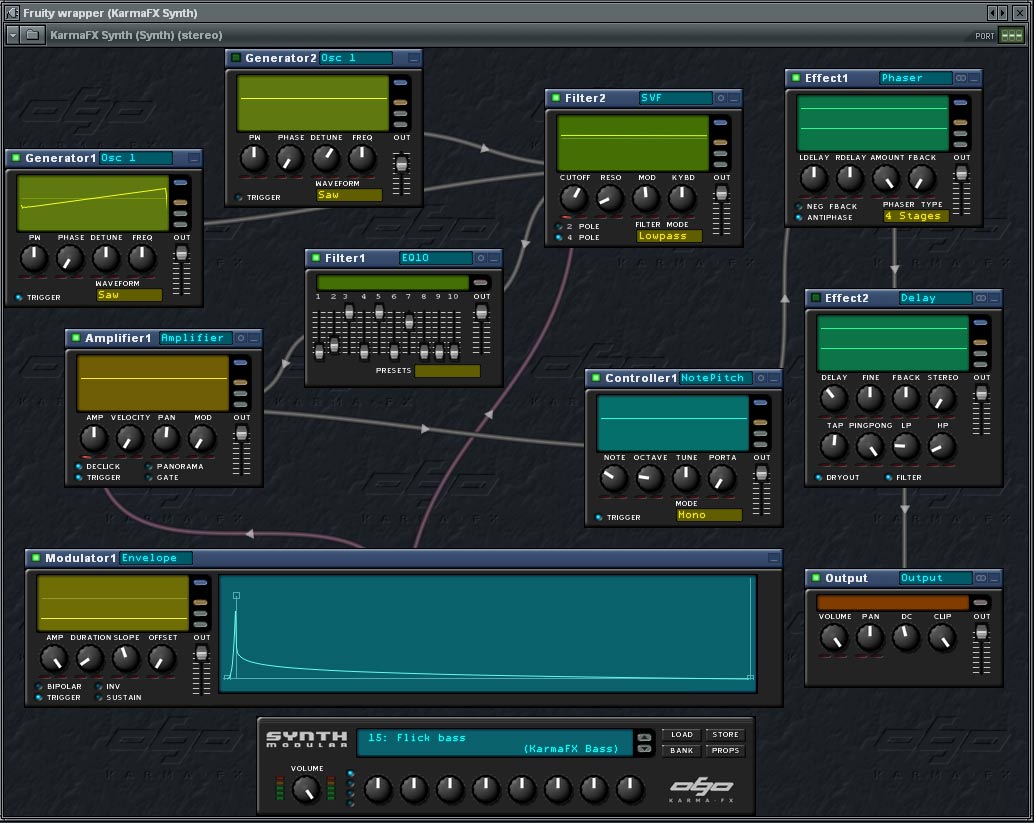
Task: Click Effect1 AMOUNT knob
Action: coord(886,177)
